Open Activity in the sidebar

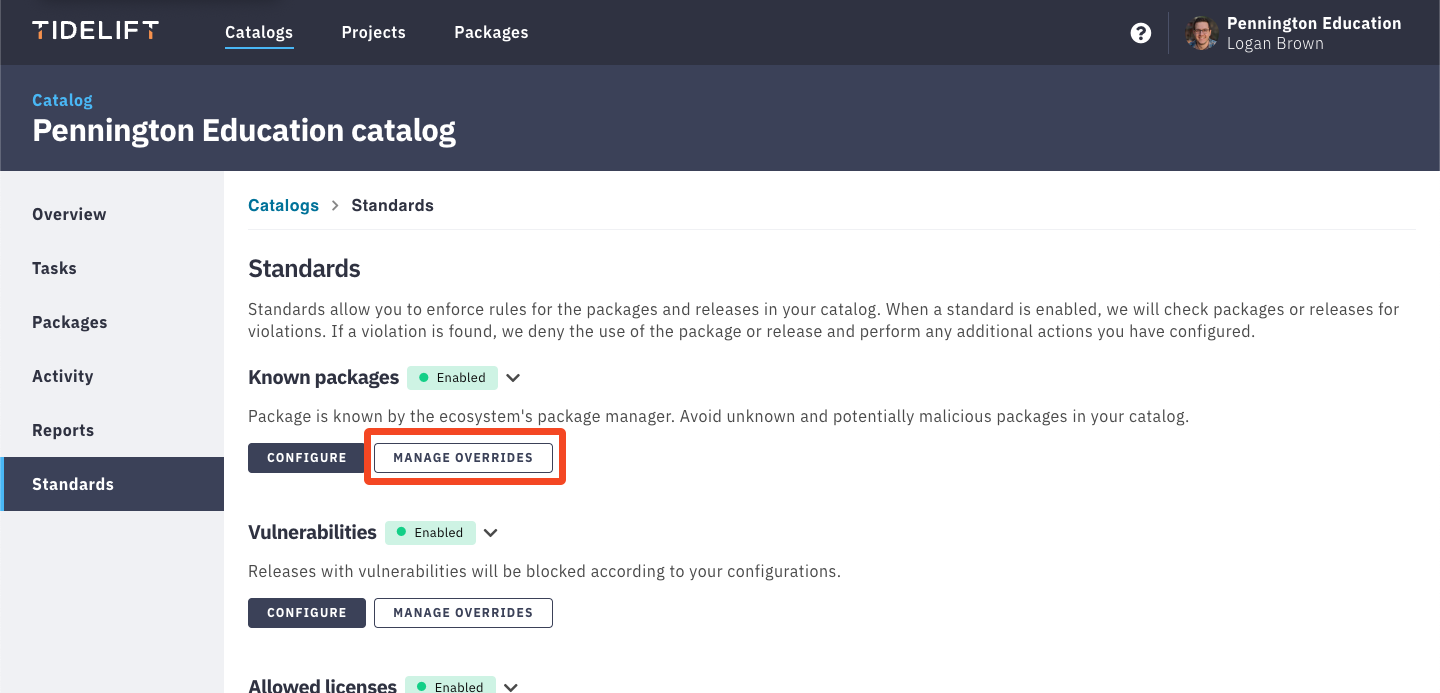(x=112, y=376)
